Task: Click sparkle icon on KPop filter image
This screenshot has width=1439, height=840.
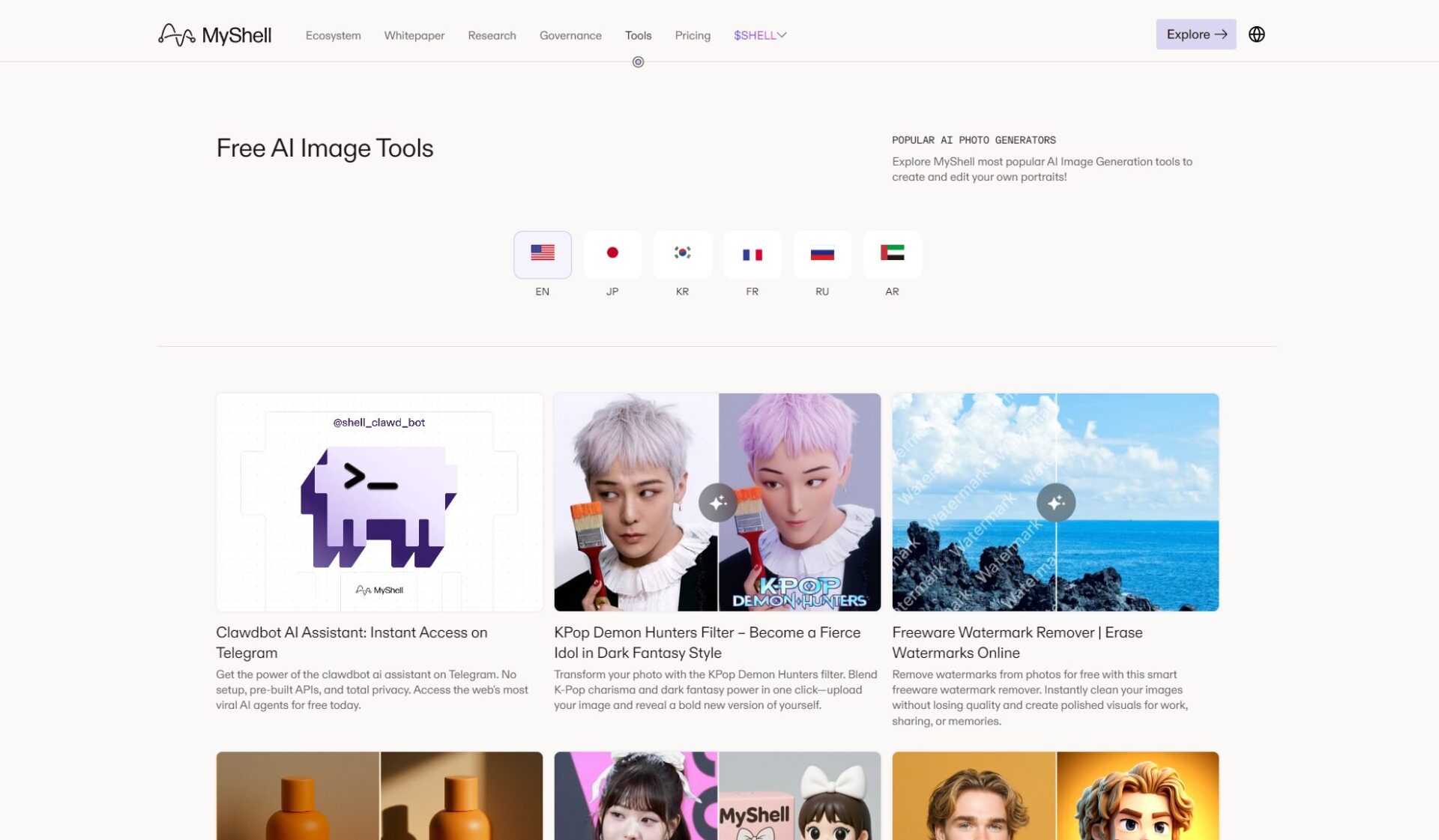Action: tap(717, 503)
